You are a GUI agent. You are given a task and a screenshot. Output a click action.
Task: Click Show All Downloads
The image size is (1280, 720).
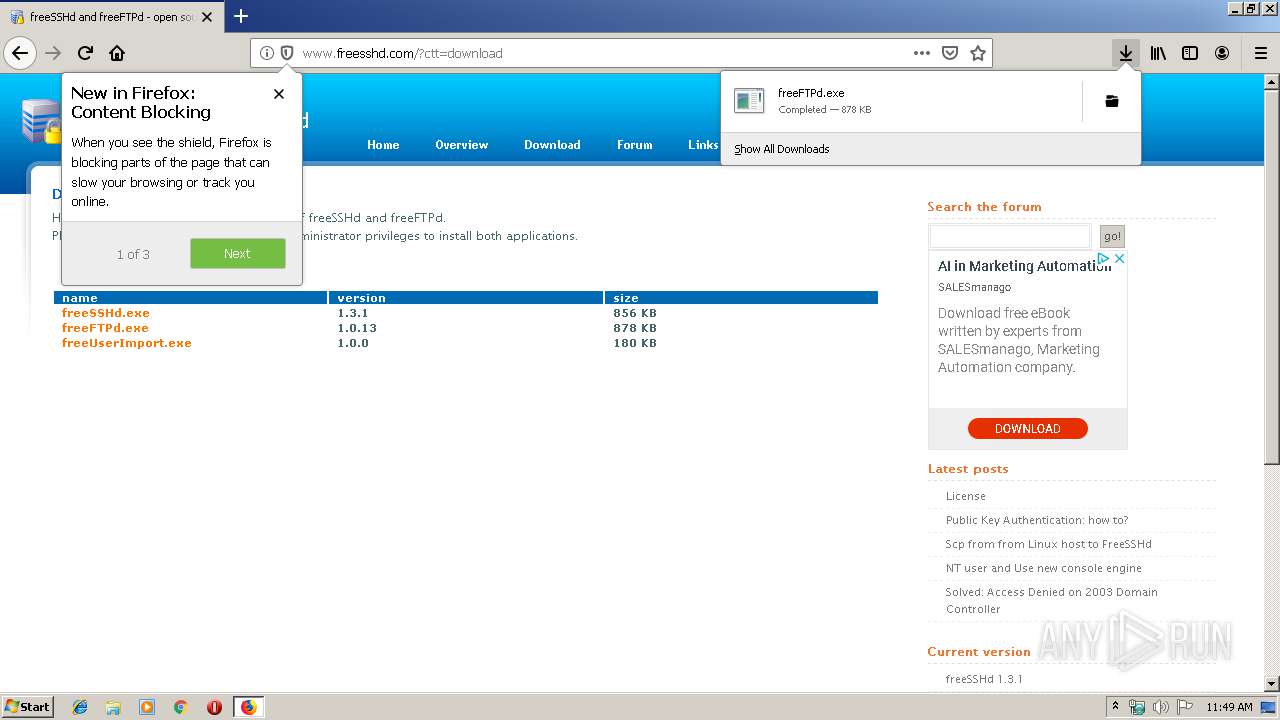coord(782,149)
